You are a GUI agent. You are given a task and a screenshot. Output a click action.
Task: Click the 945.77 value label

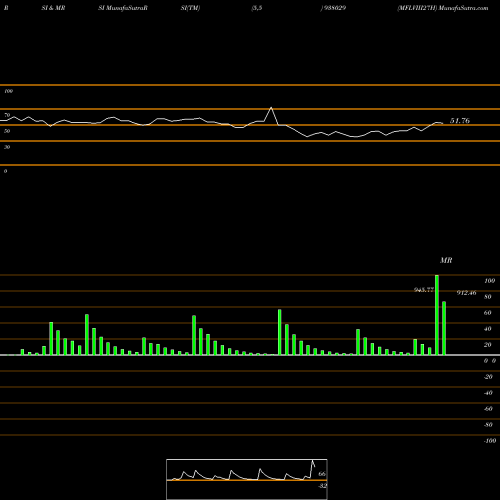[424, 290]
